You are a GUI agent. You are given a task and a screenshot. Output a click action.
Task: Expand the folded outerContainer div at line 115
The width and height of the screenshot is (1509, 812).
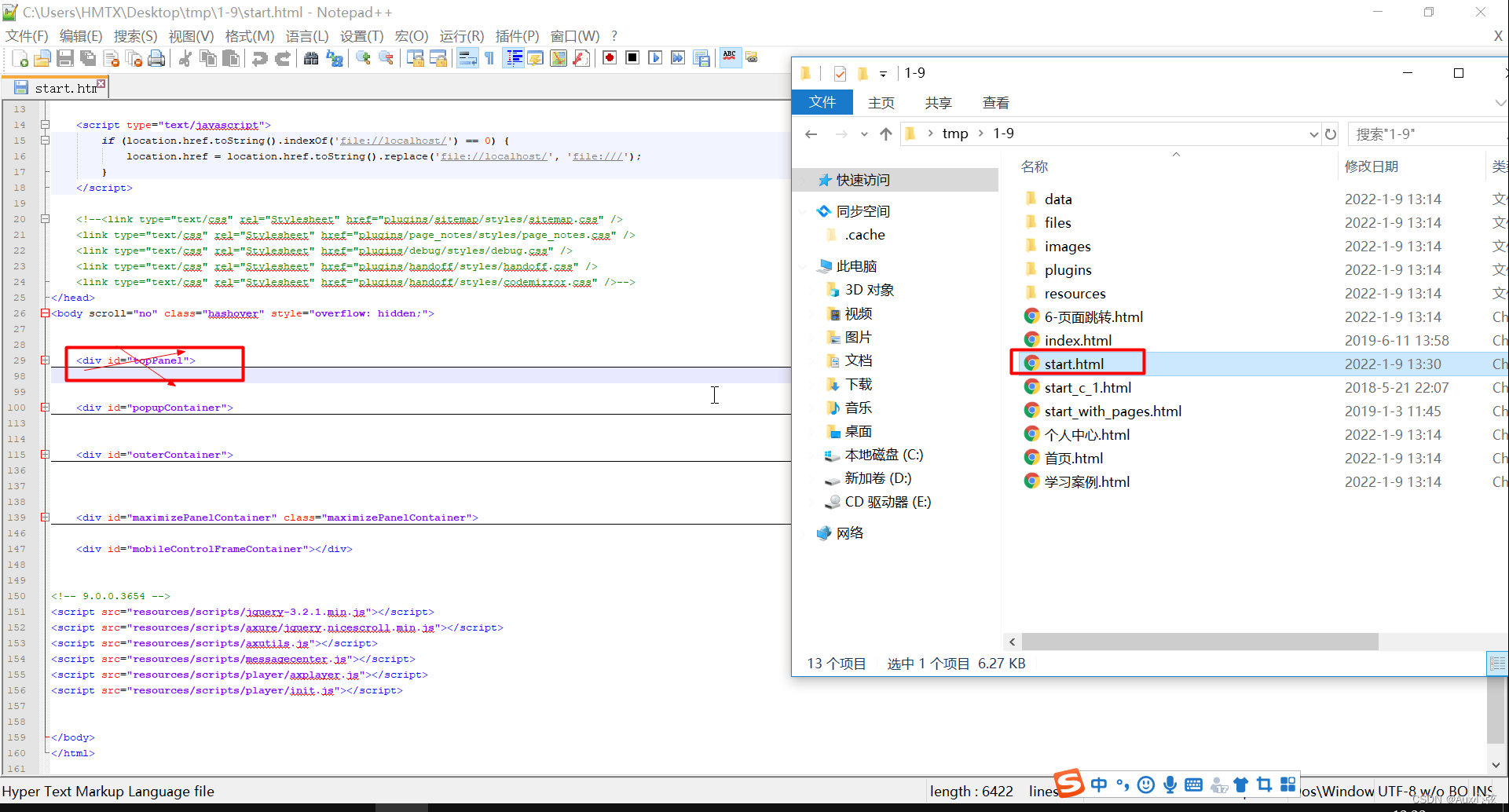point(45,455)
